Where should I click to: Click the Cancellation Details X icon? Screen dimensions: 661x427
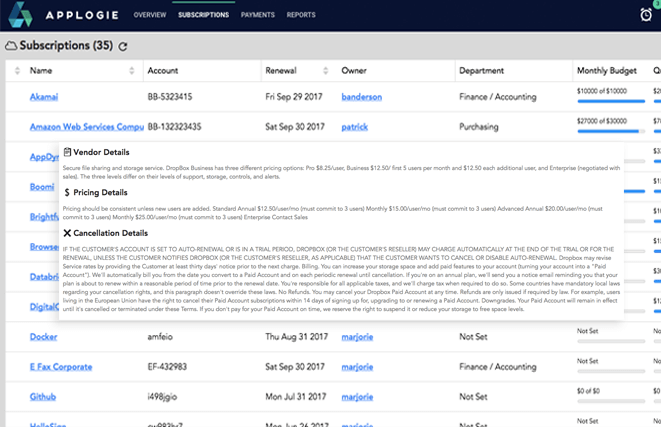[67, 233]
